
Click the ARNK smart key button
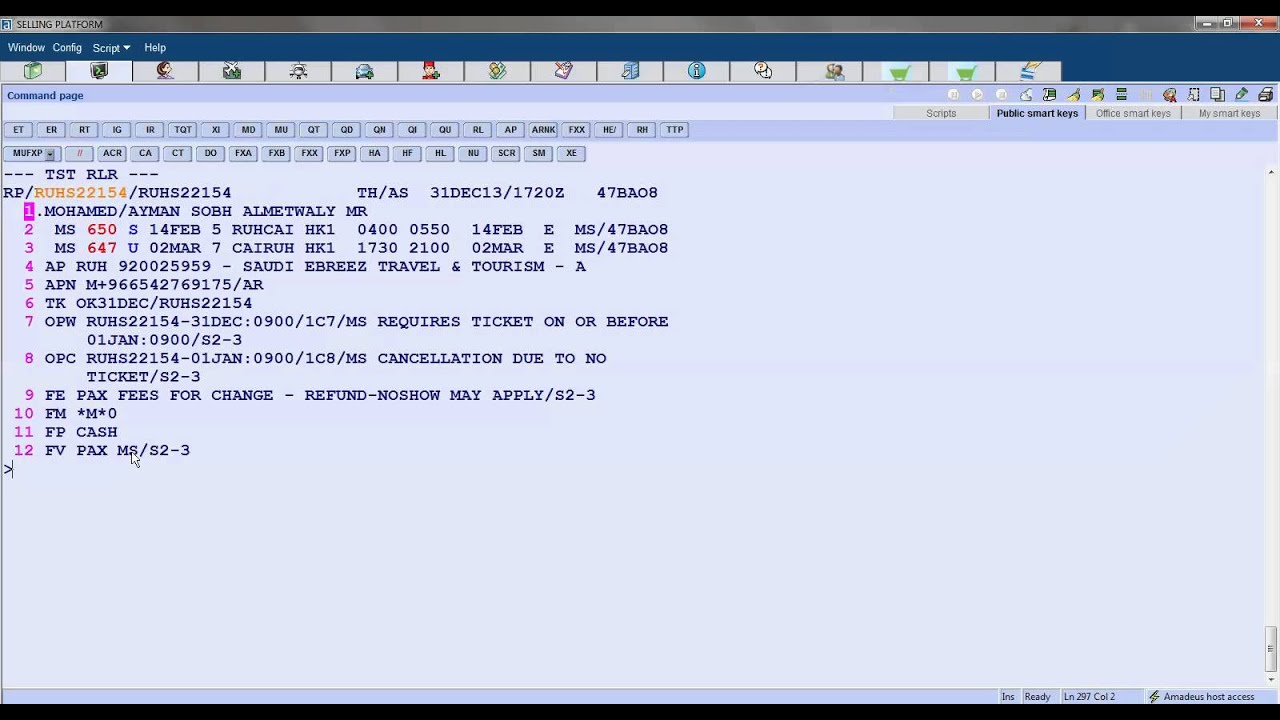543,130
